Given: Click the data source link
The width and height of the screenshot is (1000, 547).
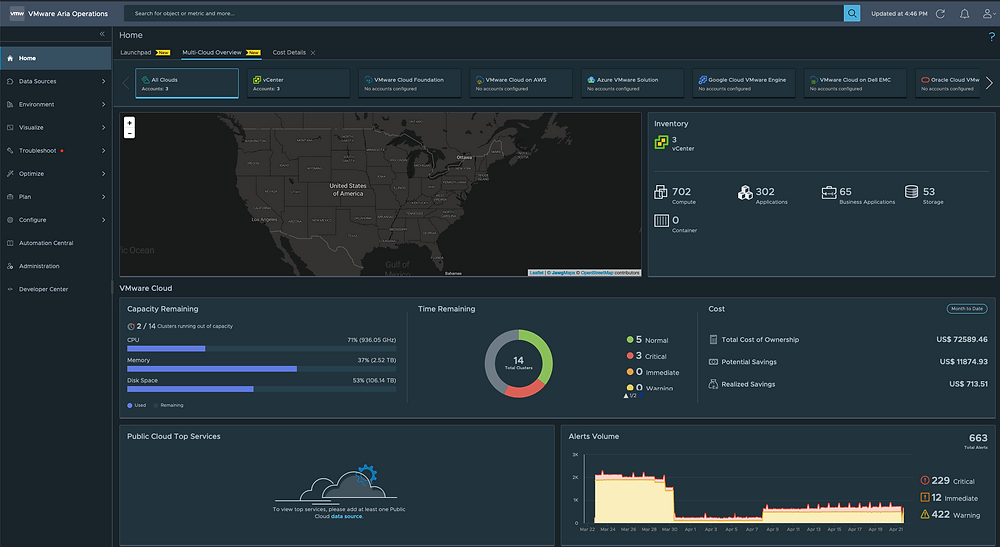Looking at the screenshot, I should coord(346,516).
